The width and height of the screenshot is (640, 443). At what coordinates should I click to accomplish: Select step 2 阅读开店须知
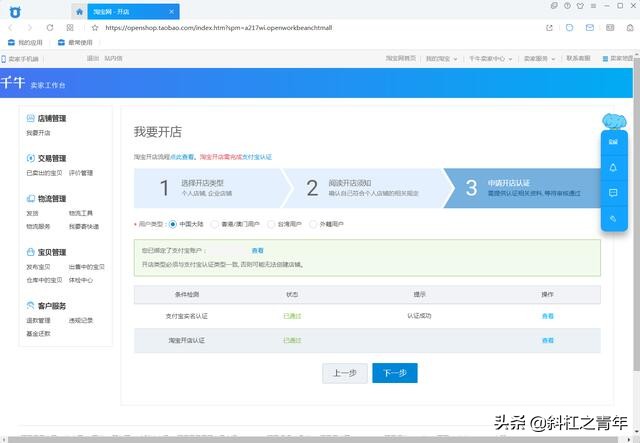click(363, 188)
